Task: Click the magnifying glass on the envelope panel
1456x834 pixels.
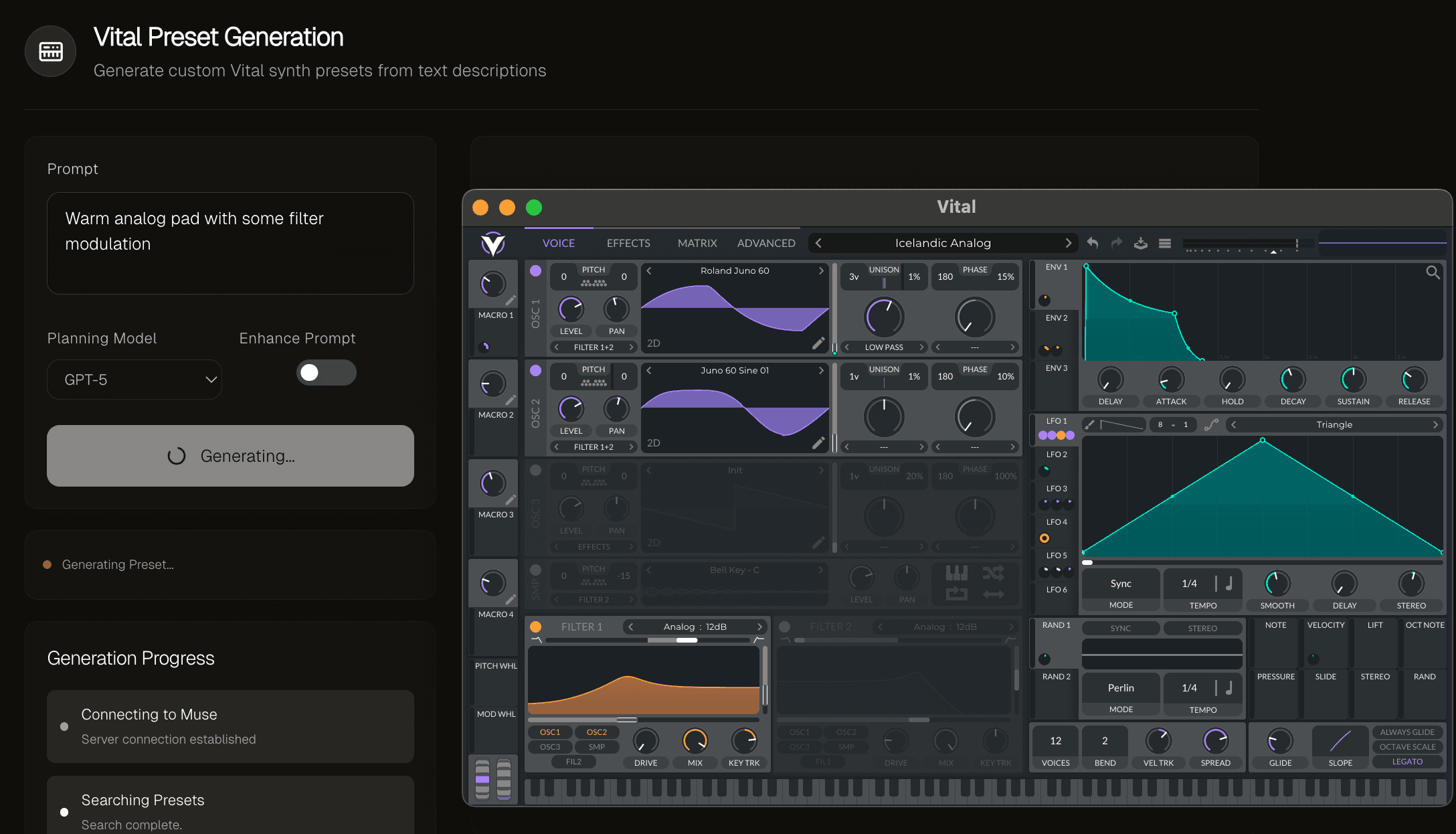Action: (x=1433, y=272)
